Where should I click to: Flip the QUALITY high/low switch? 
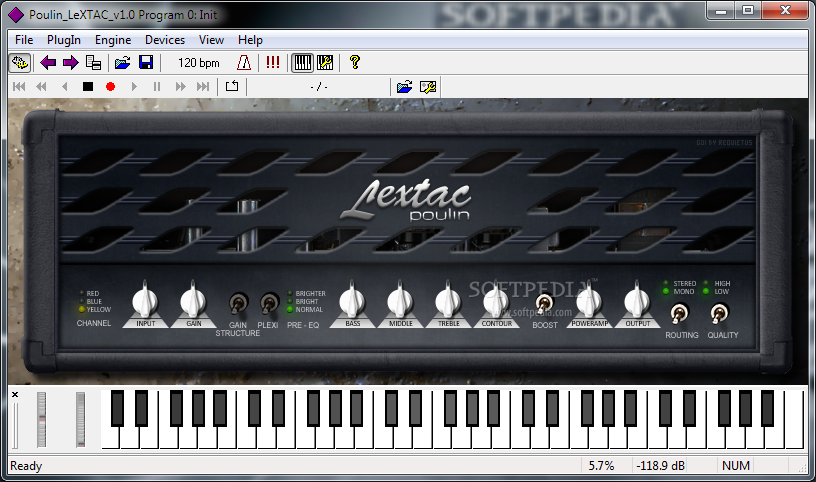pos(720,313)
